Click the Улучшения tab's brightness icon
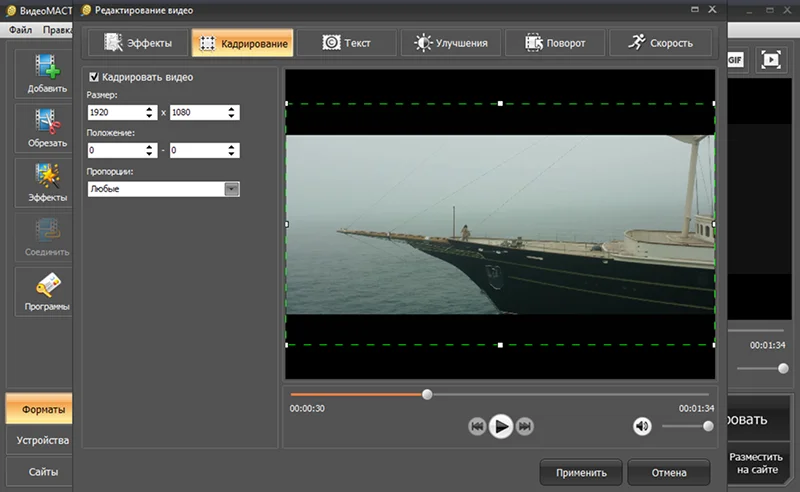 point(423,43)
